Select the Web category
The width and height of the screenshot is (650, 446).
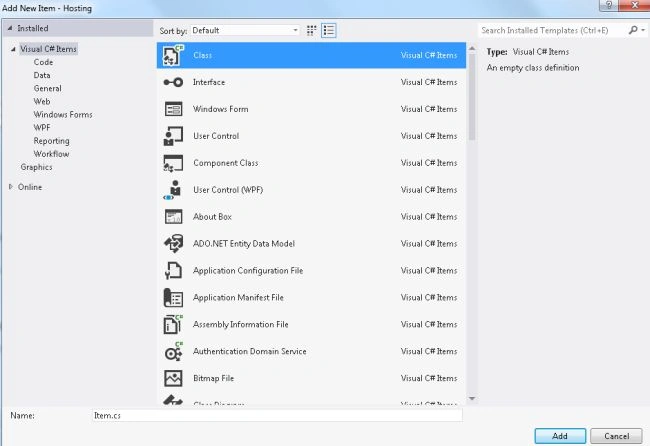[x=42, y=102]
